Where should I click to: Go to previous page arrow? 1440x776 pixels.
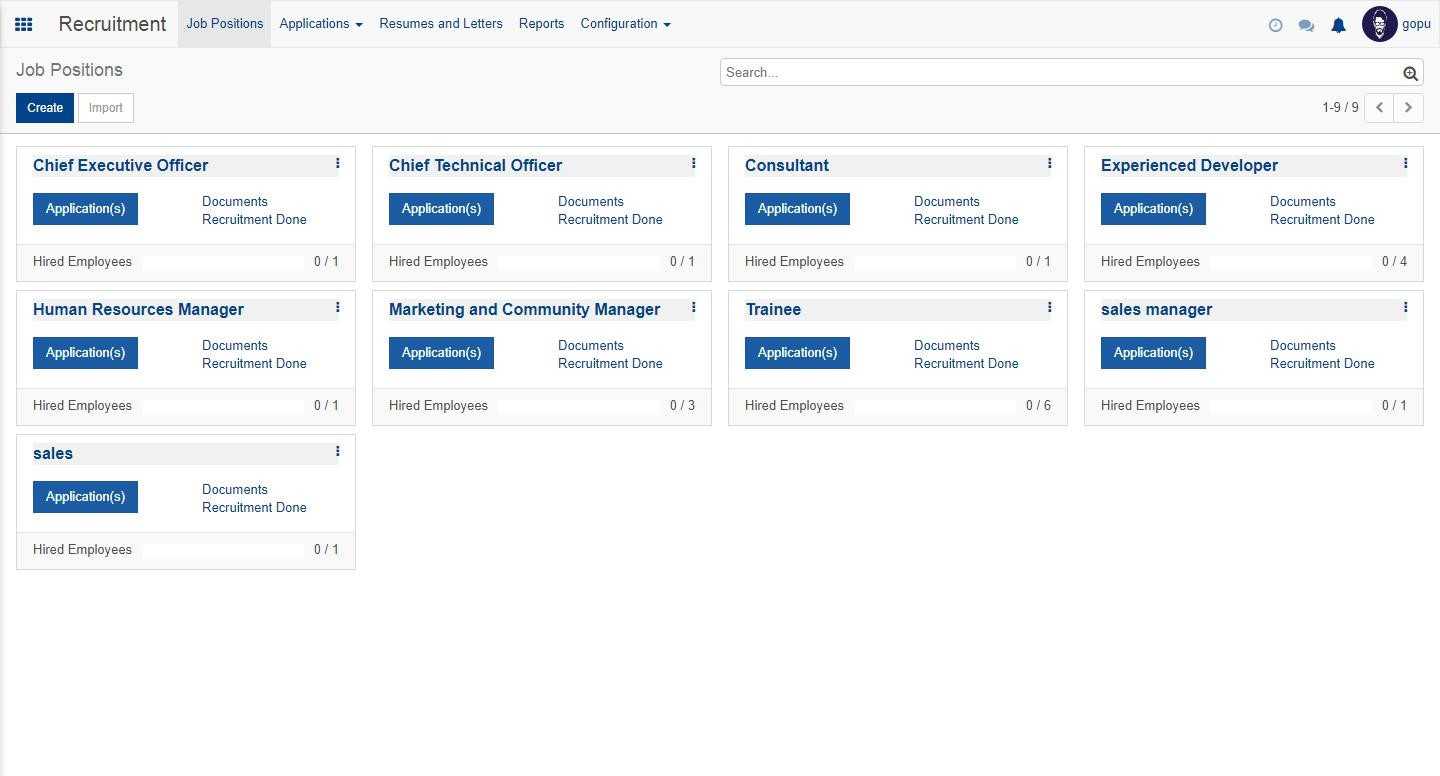1379,108
